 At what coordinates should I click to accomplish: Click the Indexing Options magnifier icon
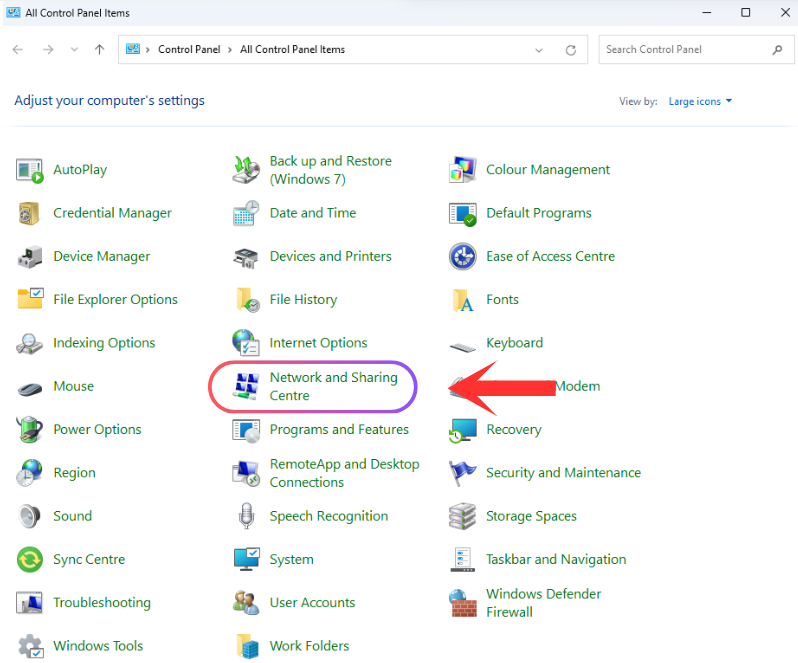pyautogui.click(x=30, y=343)
